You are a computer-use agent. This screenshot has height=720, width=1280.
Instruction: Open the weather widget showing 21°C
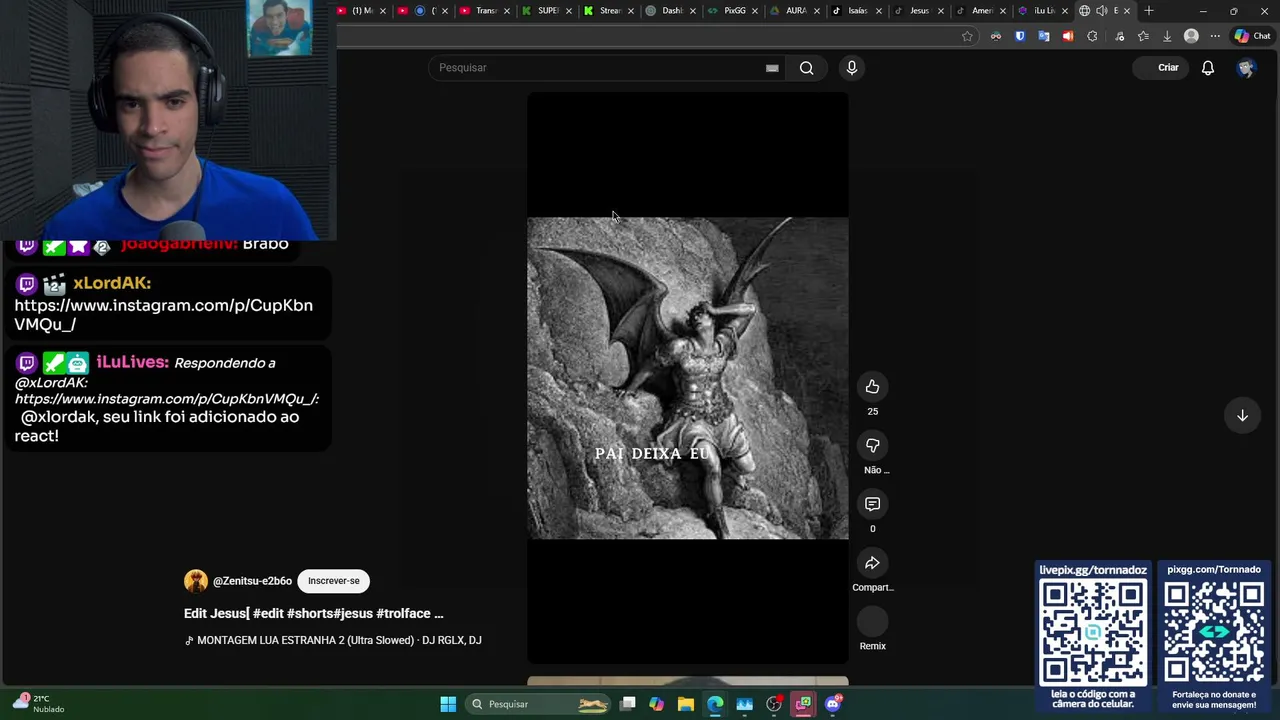click(38, 704)
